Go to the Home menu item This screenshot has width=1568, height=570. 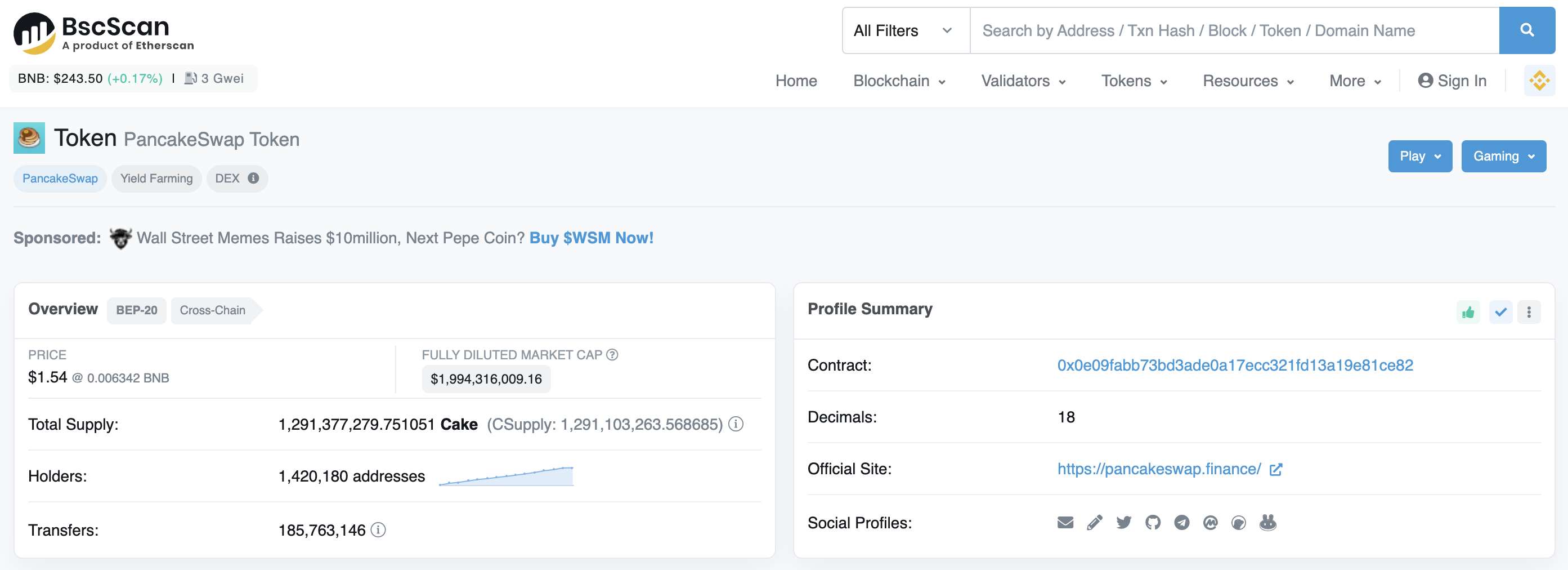(796, 81)
